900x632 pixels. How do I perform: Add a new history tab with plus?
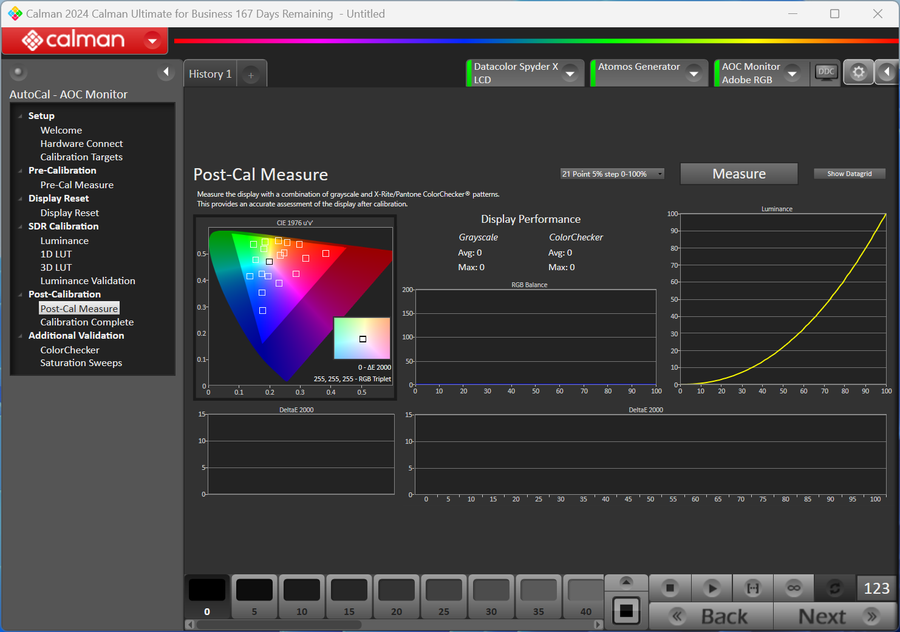pyautogui.click(x=251, y=74)
